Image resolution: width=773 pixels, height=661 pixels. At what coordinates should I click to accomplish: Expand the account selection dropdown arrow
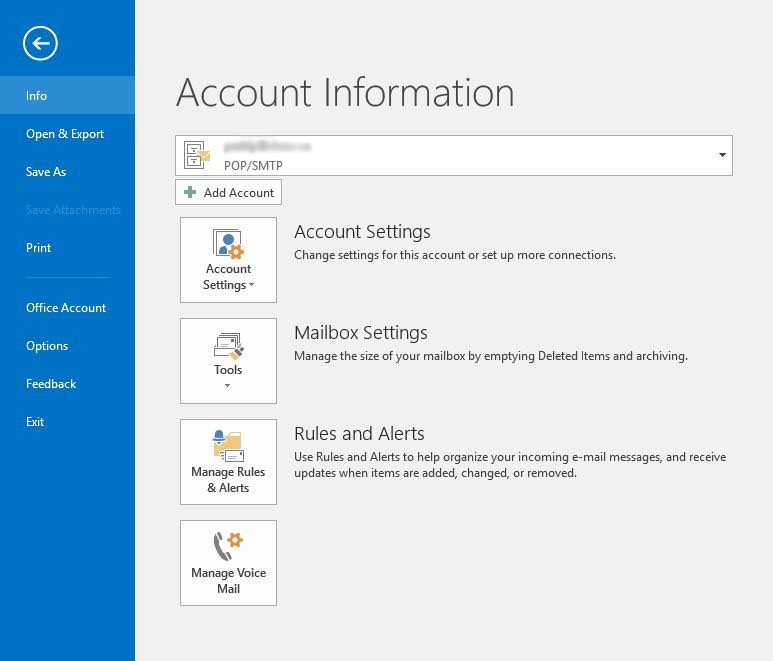pyautogui.click(x=722, y=156)
